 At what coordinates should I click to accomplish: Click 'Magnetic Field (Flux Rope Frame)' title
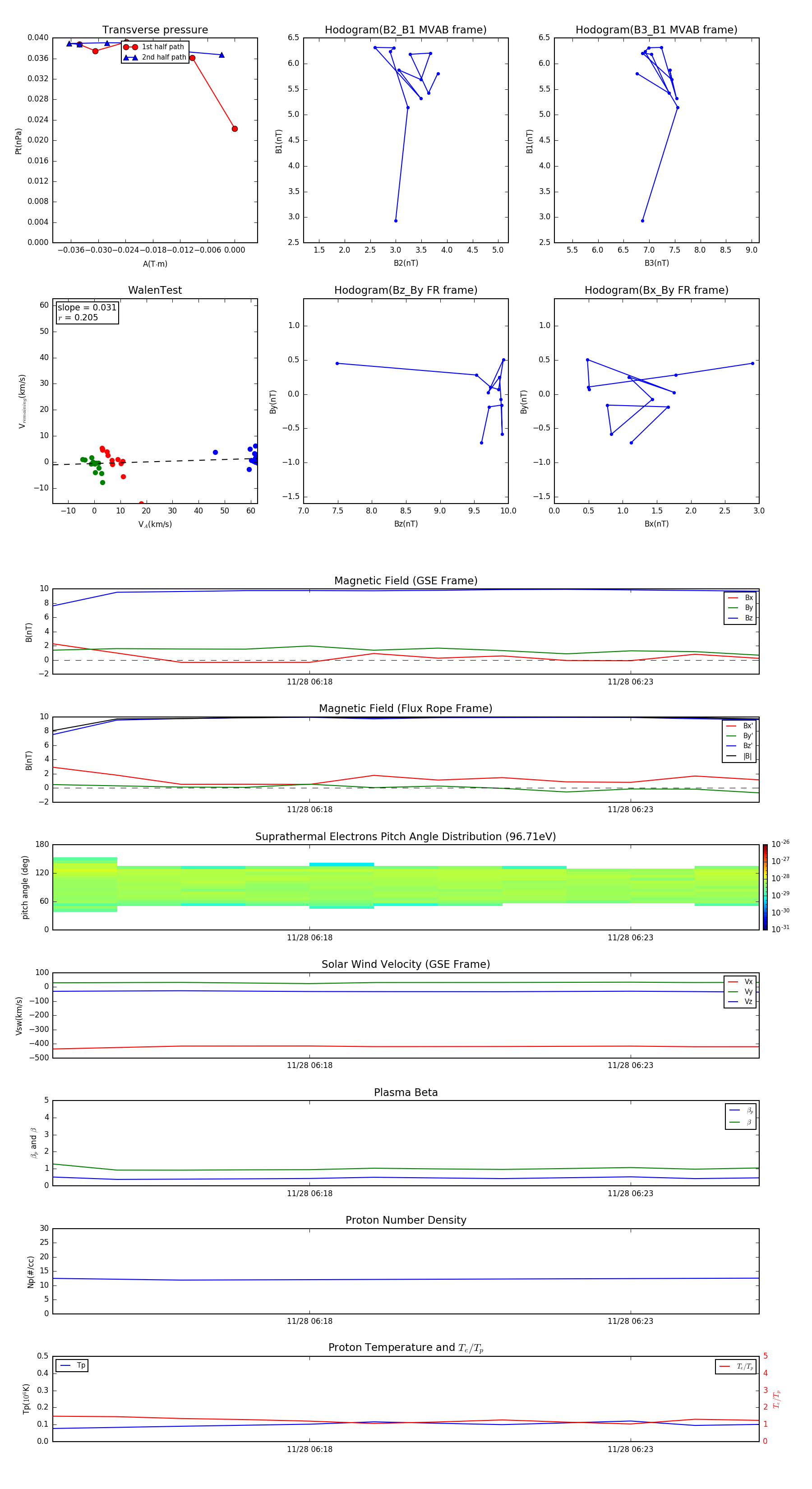tap(406, 709)
